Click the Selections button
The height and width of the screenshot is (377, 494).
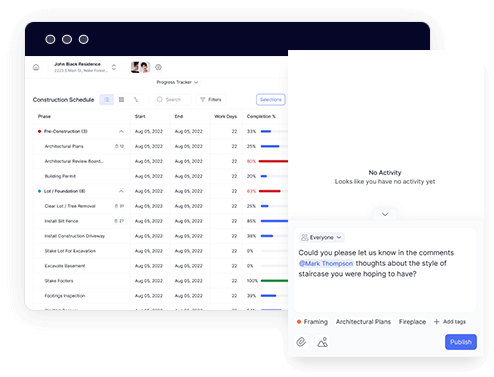(x=271, y=100)
